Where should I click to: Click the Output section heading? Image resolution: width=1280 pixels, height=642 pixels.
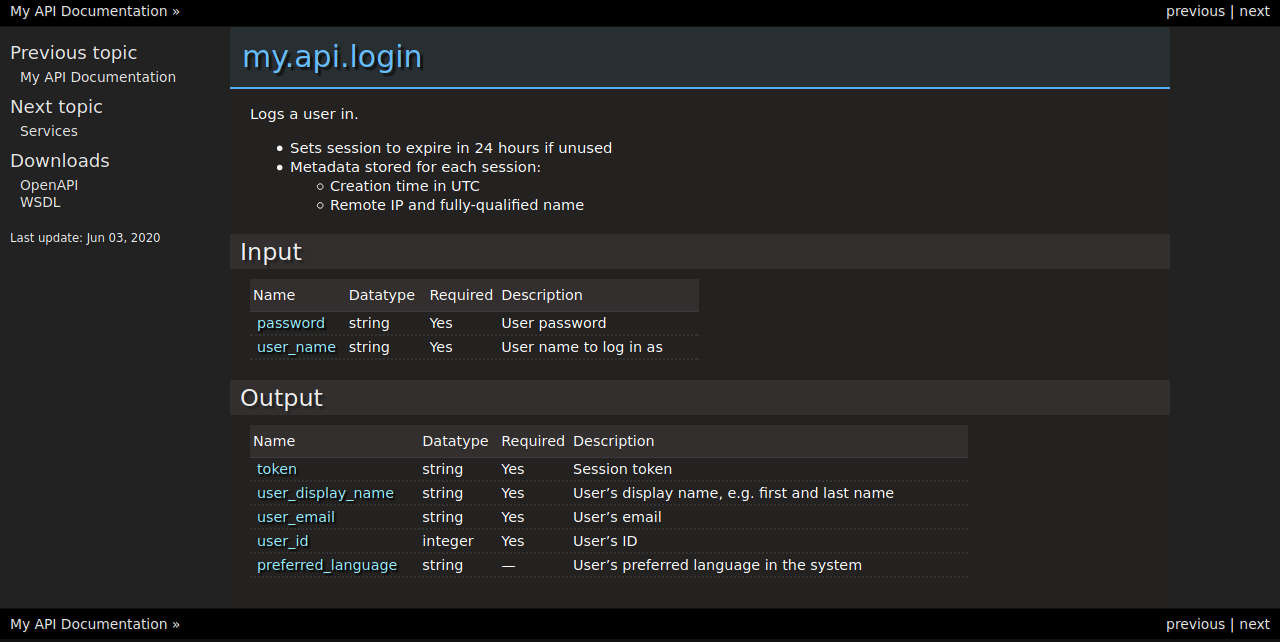coord(281,398)
